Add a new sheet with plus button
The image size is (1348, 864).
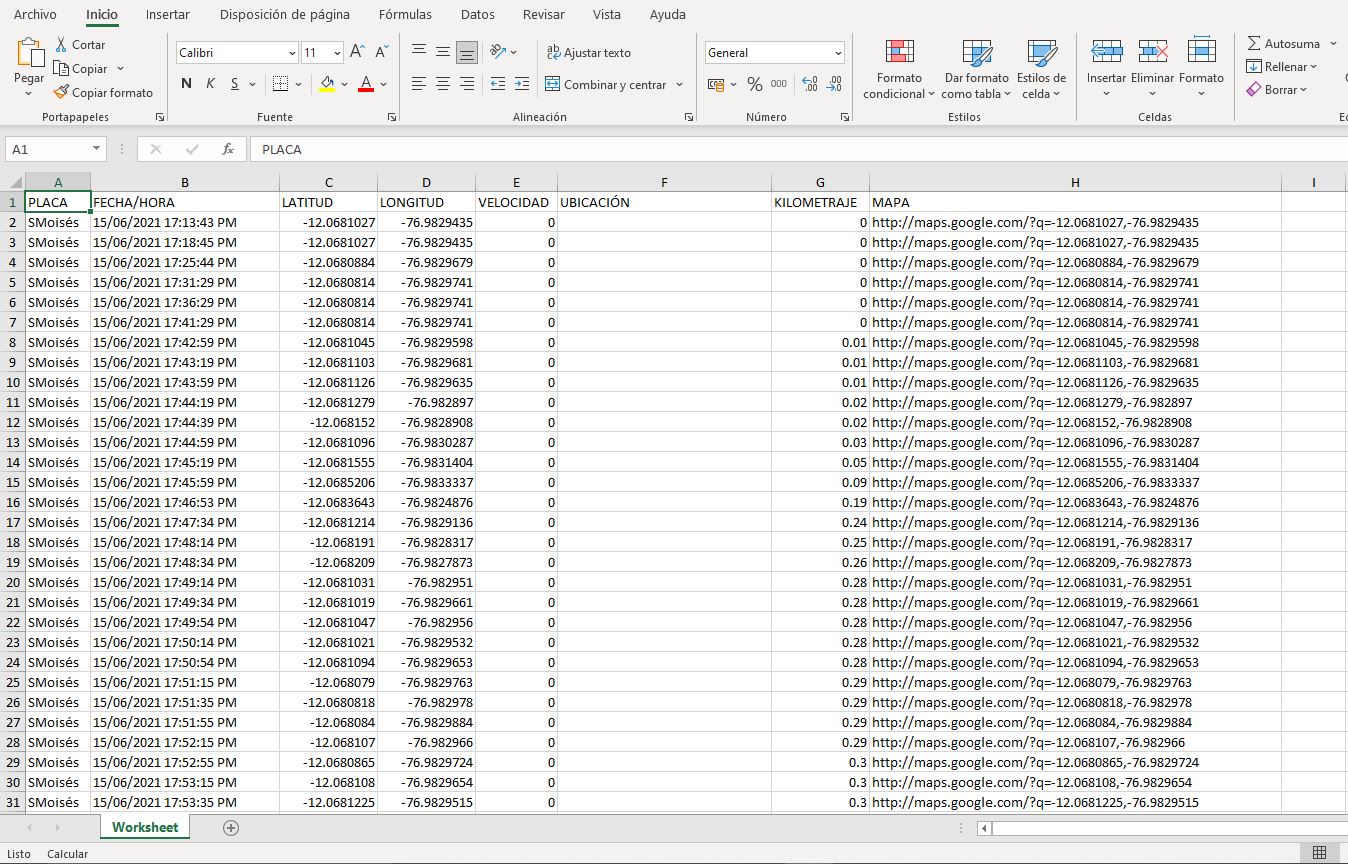point(231,827)
